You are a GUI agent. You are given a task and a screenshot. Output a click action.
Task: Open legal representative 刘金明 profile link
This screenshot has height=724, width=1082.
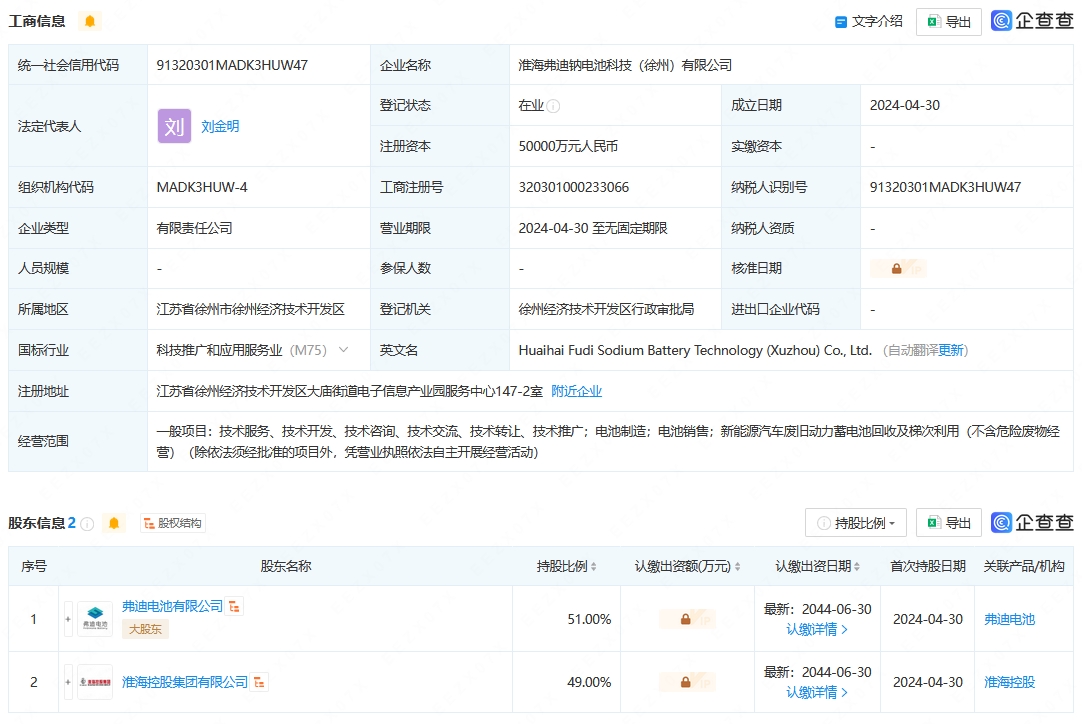(x=220, y=126)
